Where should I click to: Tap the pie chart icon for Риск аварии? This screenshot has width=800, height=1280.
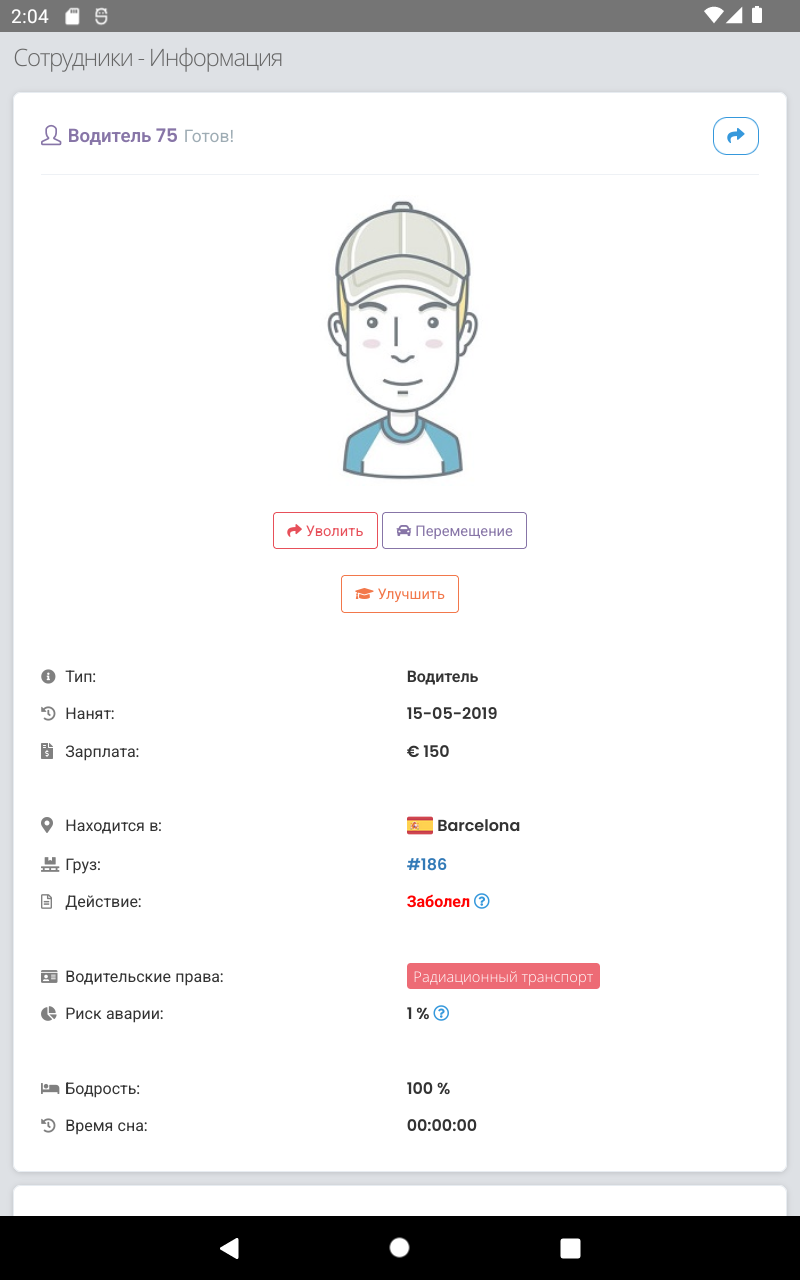(x=47, y=1013)
